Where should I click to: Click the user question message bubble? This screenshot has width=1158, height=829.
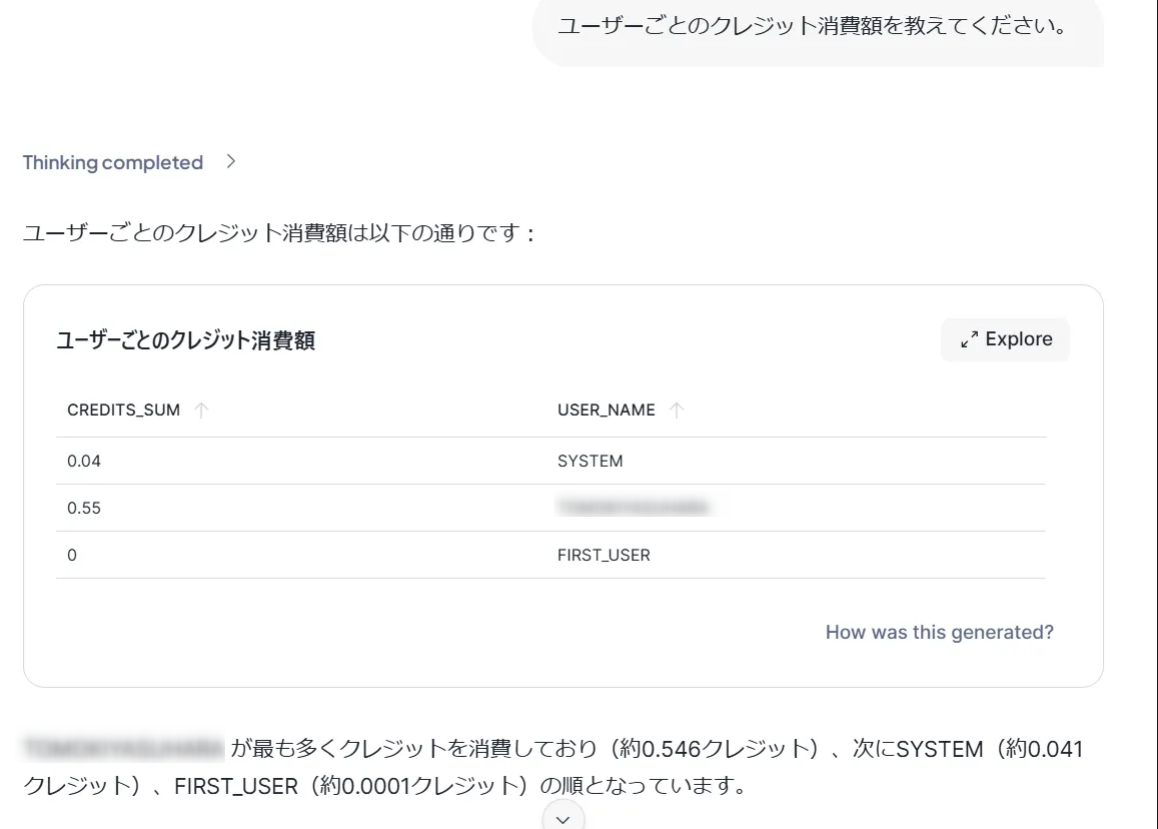point(816,27)
